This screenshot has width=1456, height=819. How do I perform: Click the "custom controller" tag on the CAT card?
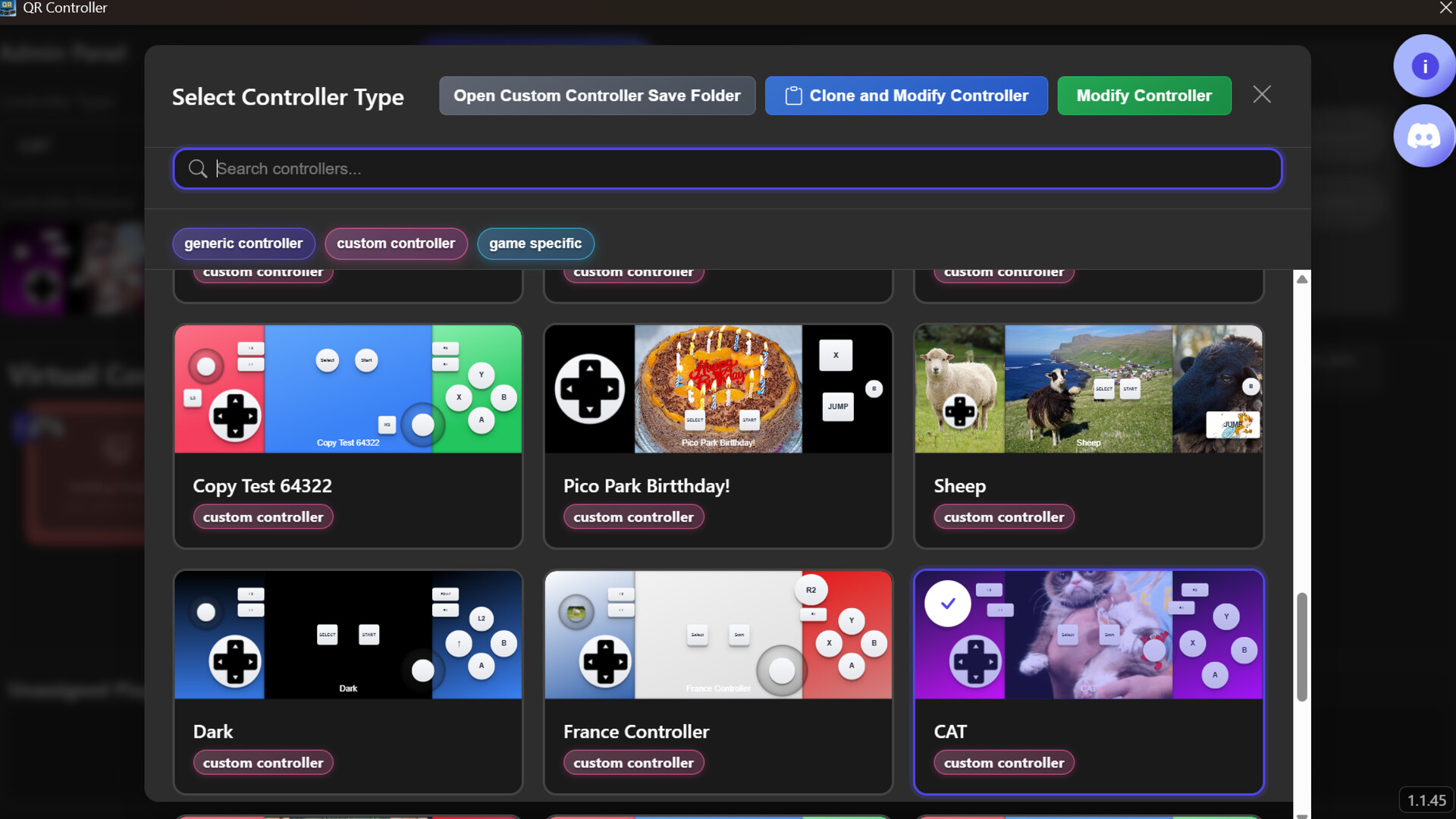[x=1003, y=762]
